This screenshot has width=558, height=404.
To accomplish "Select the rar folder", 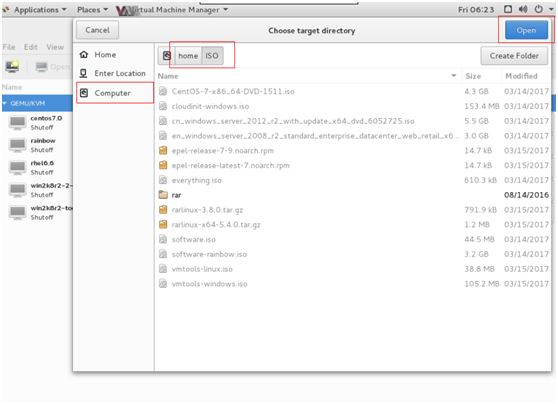I will [353, 195].
